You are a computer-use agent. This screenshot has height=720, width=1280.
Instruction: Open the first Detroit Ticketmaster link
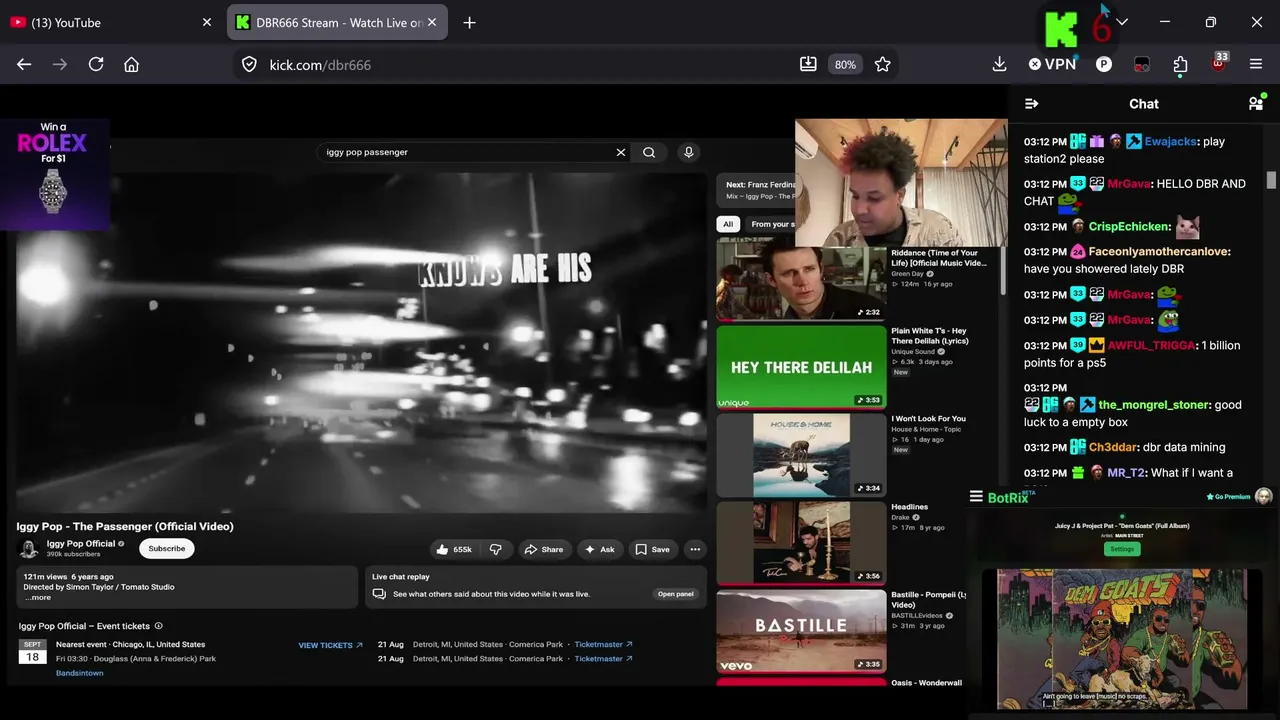[603, 645]
